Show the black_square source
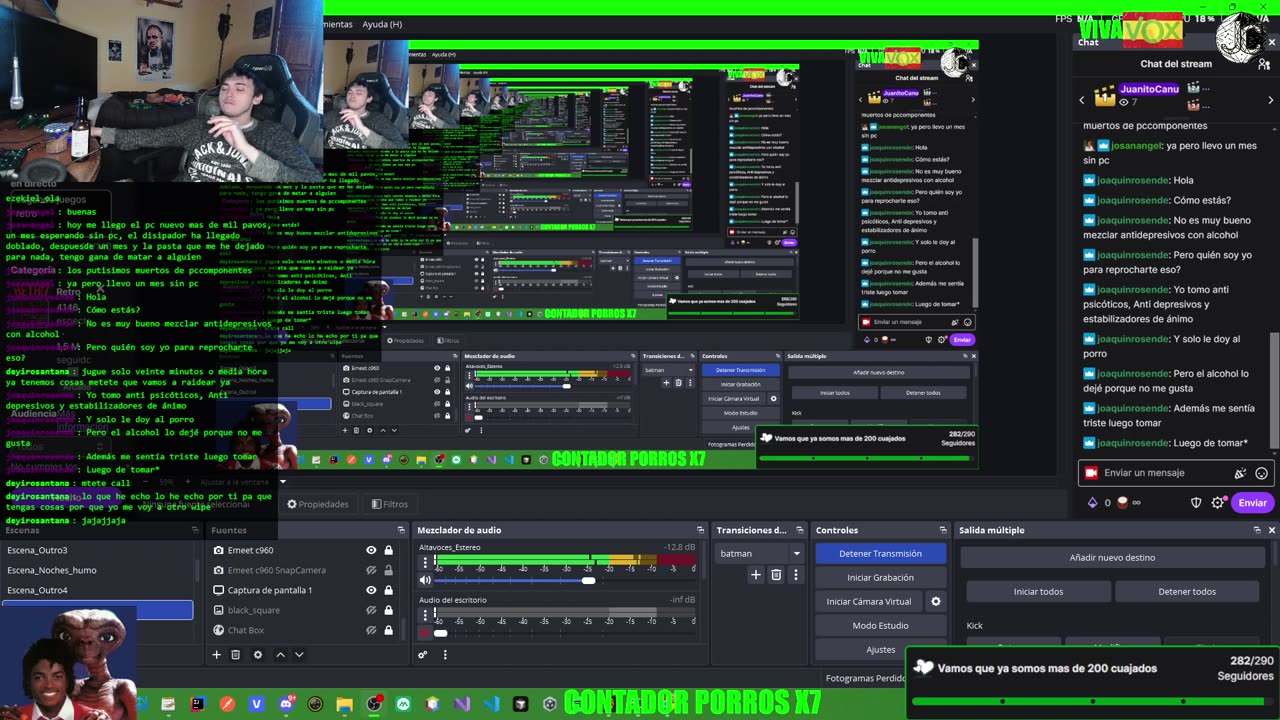1280x720 pixels. 371,610
